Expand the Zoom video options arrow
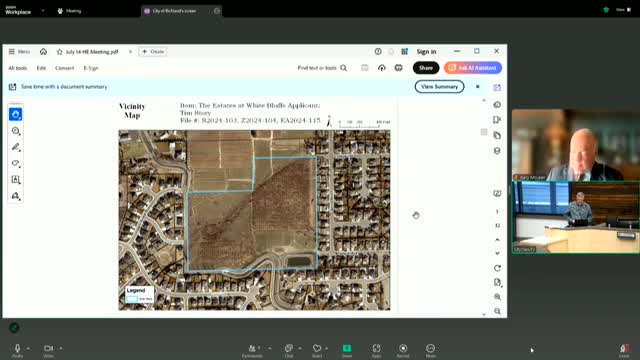640x360 pixels. pos(61,348)
